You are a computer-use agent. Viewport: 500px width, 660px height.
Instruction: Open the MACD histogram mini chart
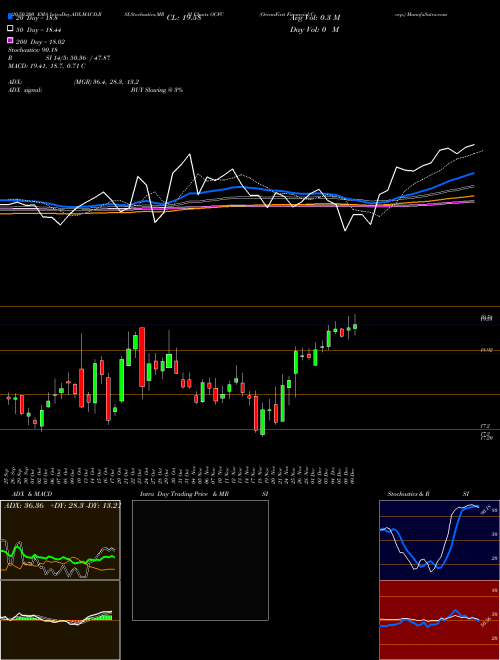tap(60, 620)
